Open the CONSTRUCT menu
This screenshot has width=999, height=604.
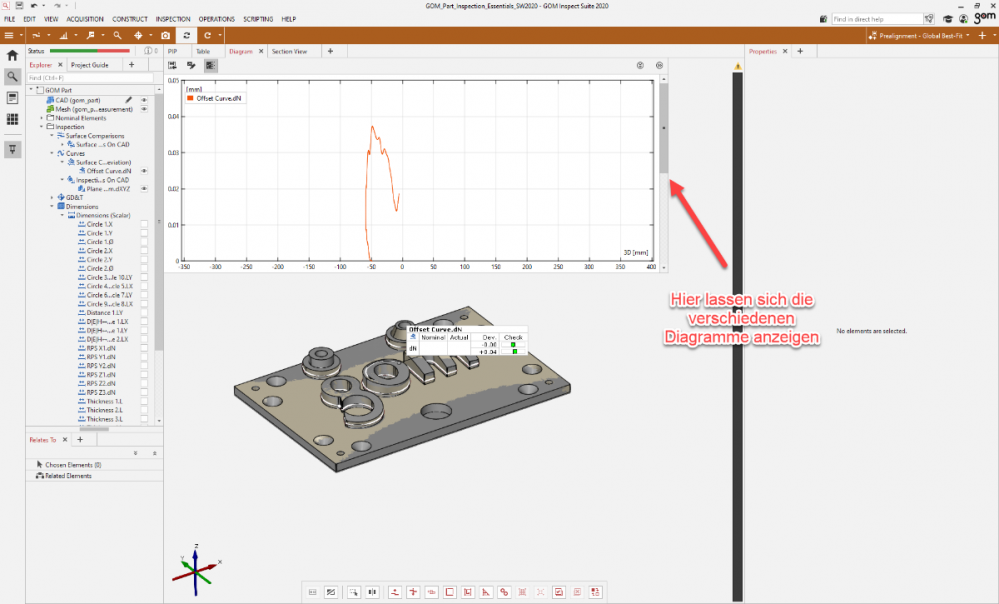click(x=130, y=19)
